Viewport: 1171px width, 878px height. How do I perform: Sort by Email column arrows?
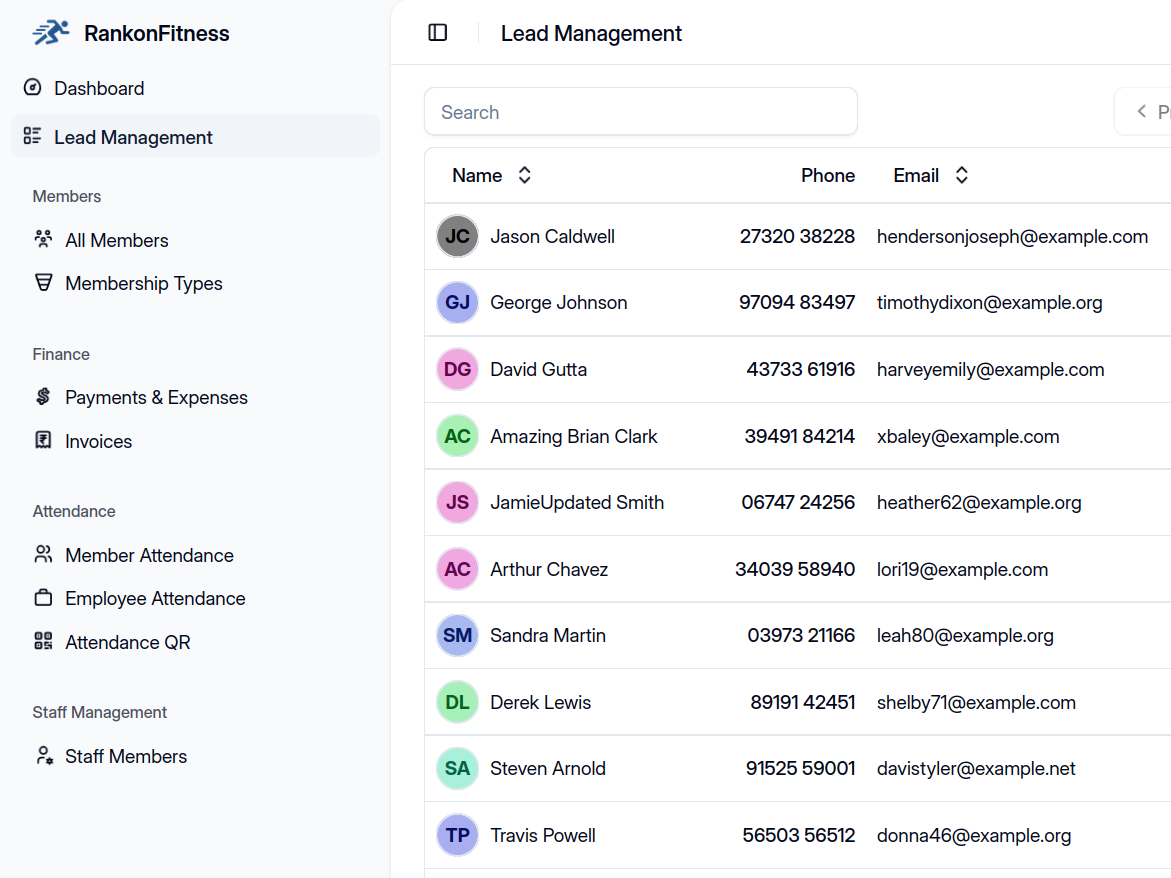[x=962, y=175]
